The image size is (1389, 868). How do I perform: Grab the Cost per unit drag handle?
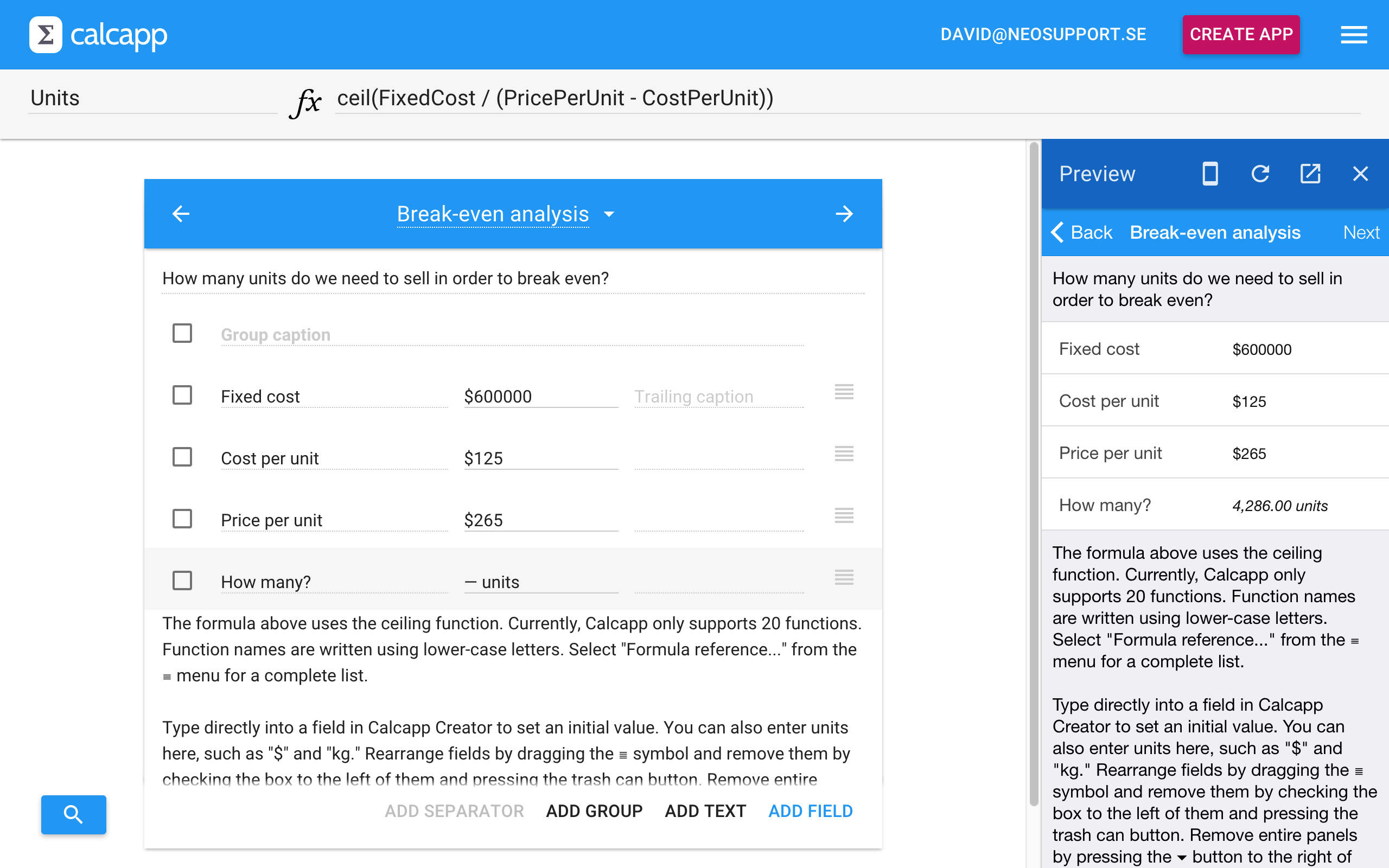[844, 454]
